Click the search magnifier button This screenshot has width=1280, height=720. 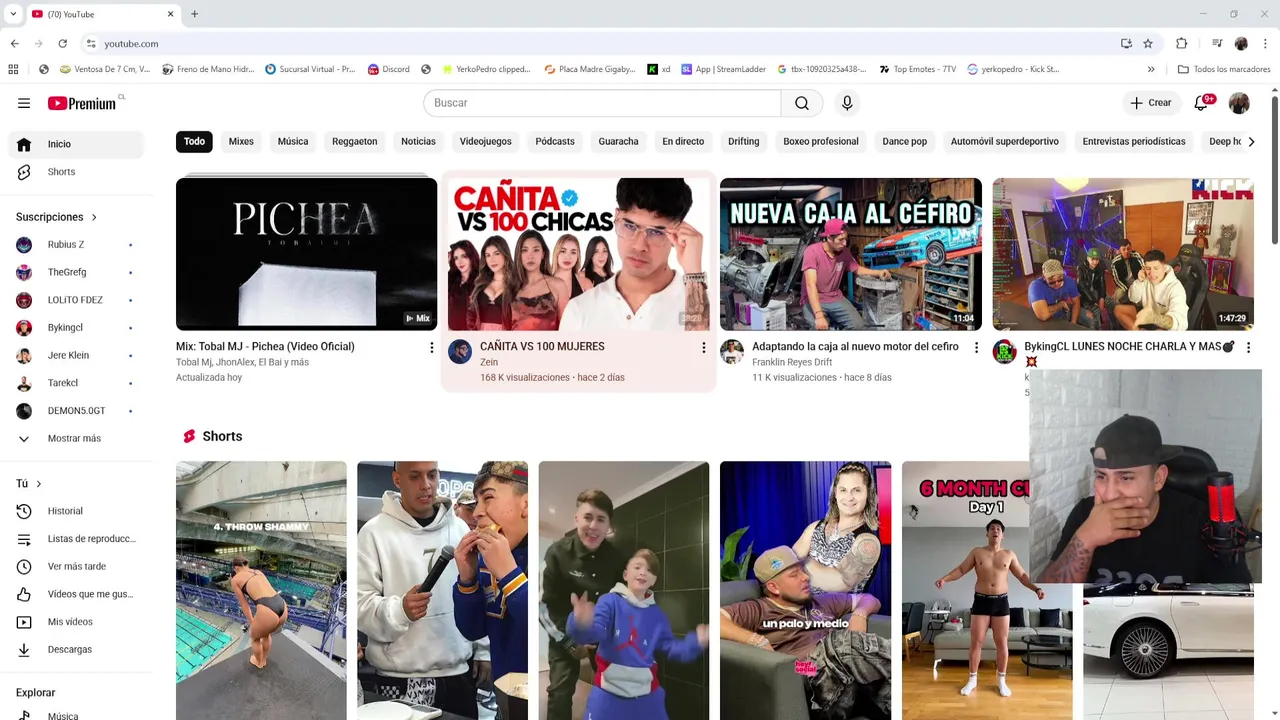tap(802, 103)
